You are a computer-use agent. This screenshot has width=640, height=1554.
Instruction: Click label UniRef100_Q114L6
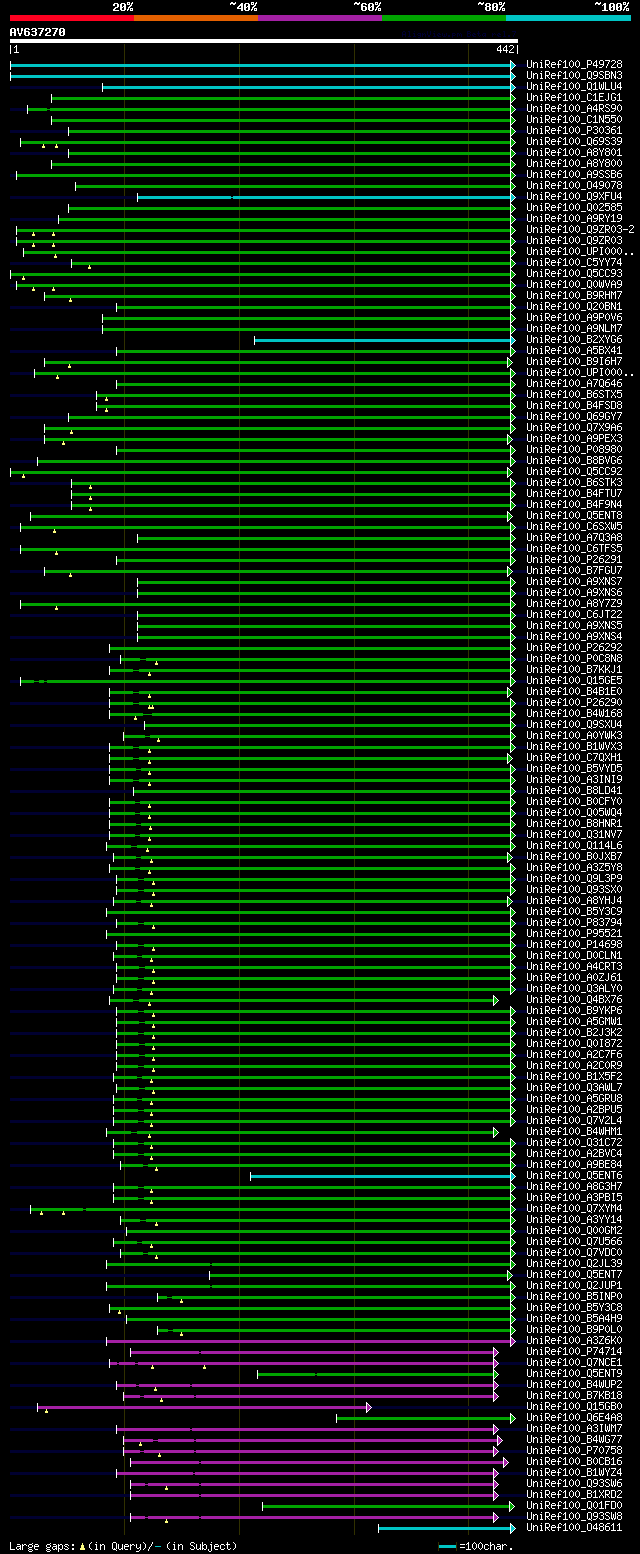pos(574,846)
